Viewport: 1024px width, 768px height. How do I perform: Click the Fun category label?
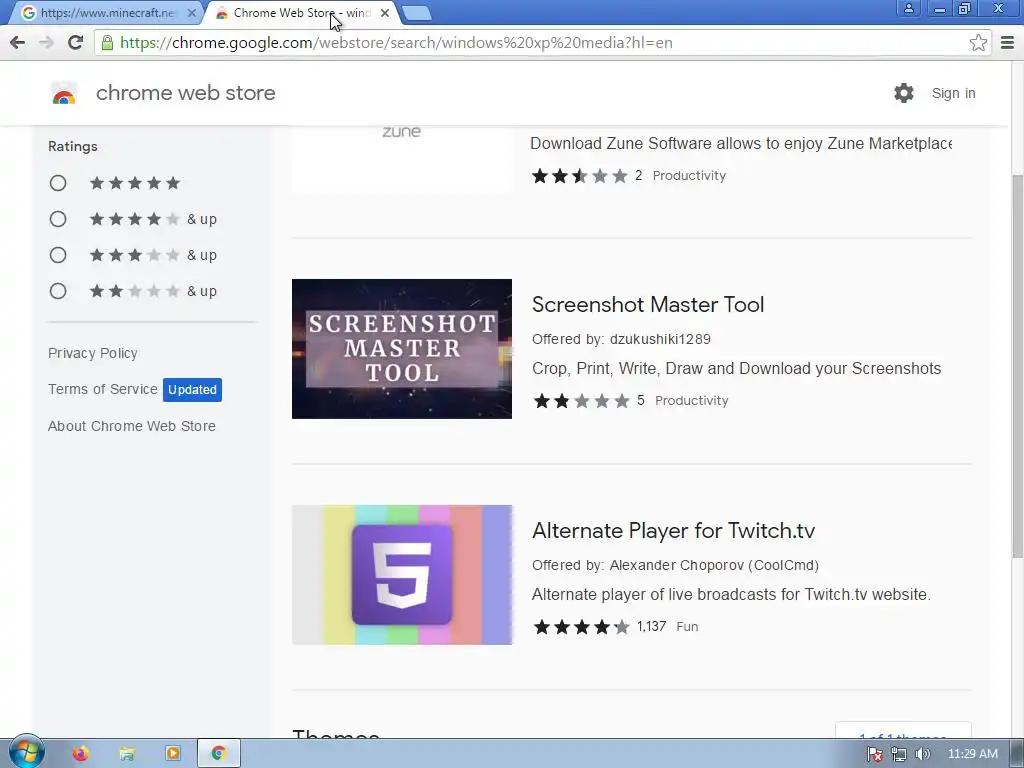pos(687,627)
